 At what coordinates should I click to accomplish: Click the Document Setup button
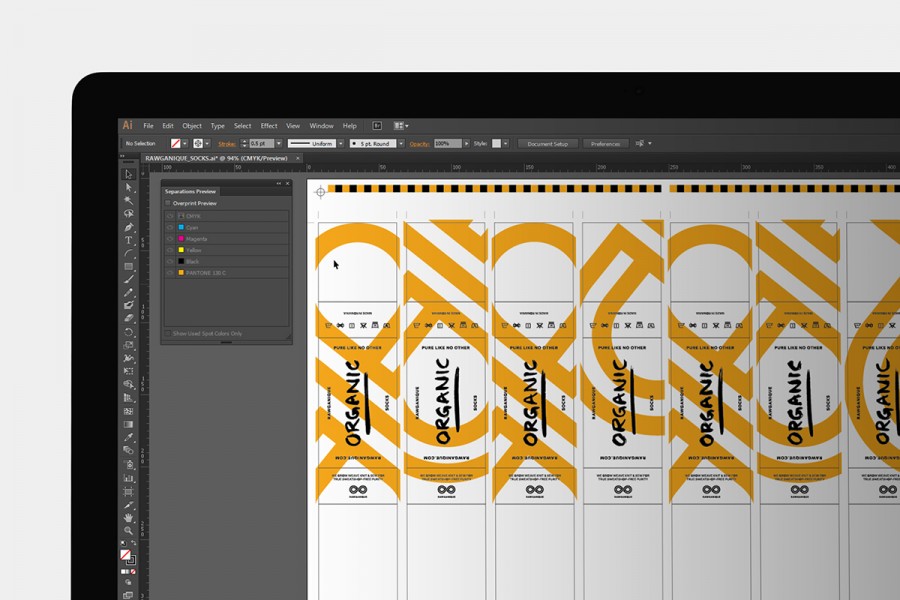[x=547, y=144]
